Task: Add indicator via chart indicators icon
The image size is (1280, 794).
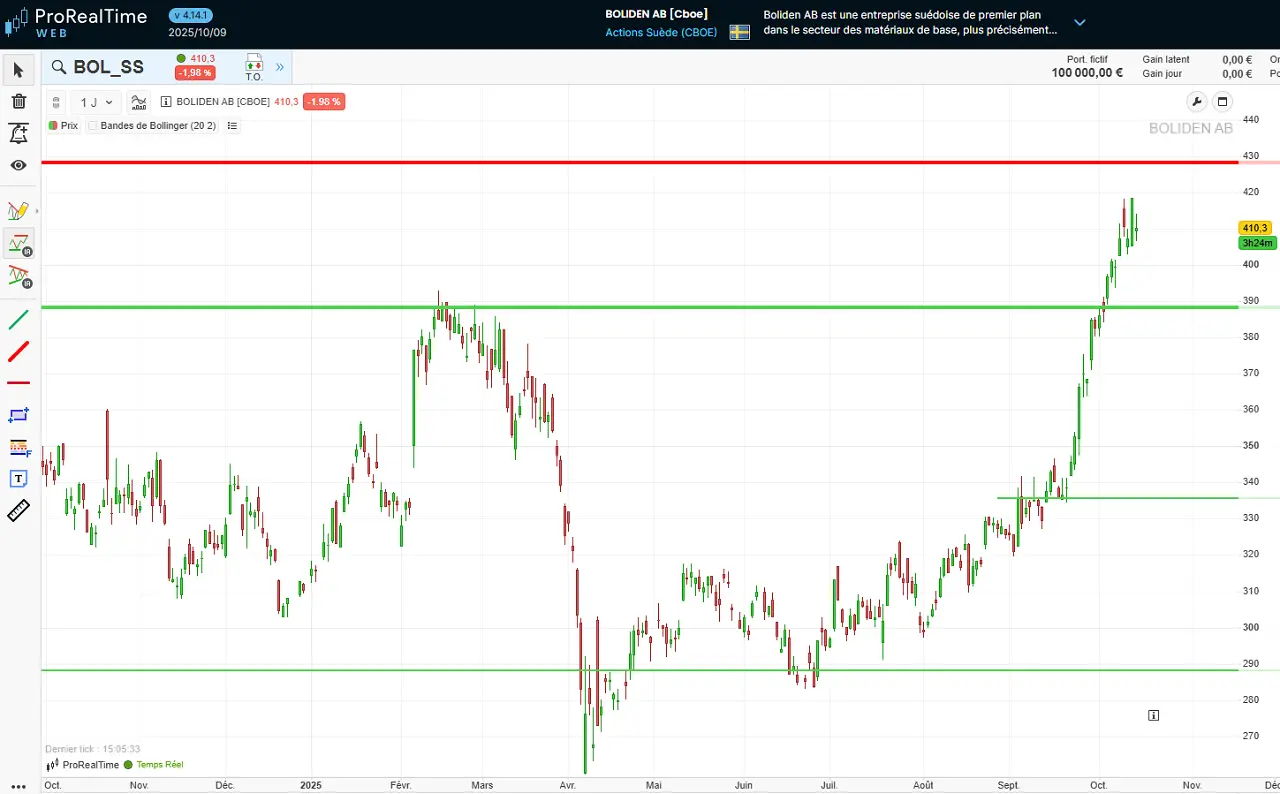Action: tap(139, 102)
